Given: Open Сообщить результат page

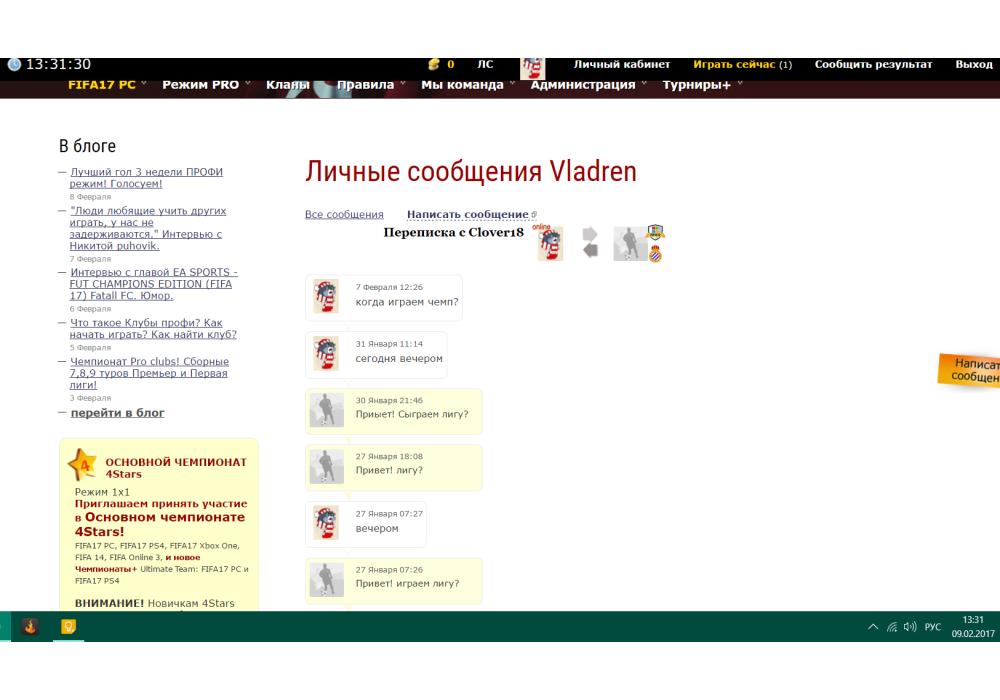Looking at the screenshot, I should click(x=873, y=64).
